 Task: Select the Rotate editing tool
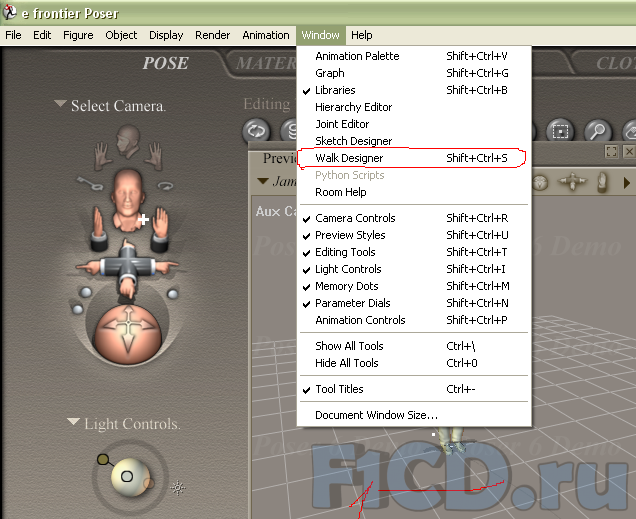(x=256, y=131)
